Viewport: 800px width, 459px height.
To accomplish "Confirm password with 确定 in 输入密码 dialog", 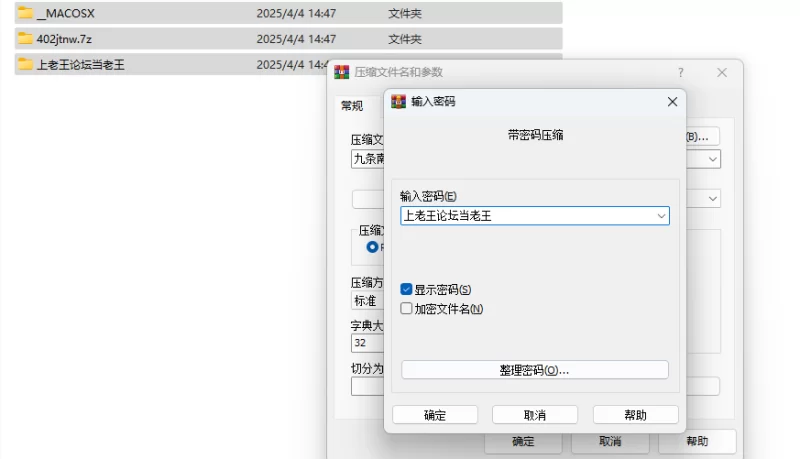I will click(435, 415).
